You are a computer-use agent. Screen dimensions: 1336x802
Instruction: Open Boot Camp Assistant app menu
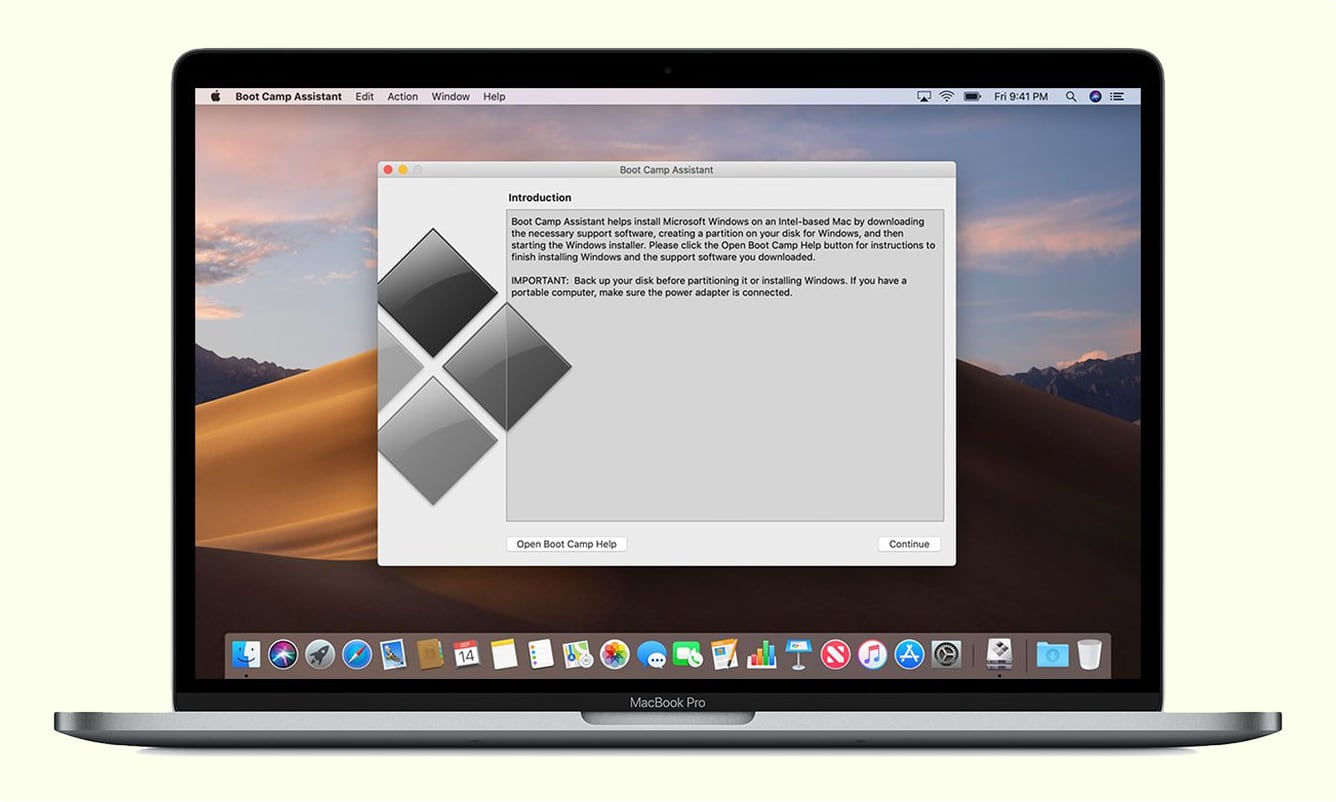click(288, 97)
